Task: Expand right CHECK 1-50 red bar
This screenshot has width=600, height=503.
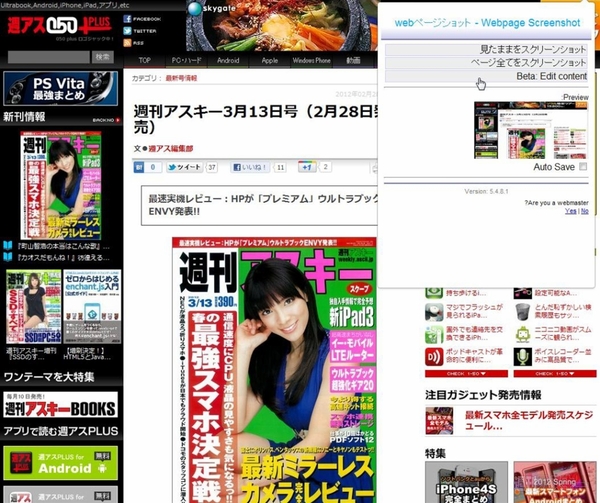Action: tap(555, 374)
